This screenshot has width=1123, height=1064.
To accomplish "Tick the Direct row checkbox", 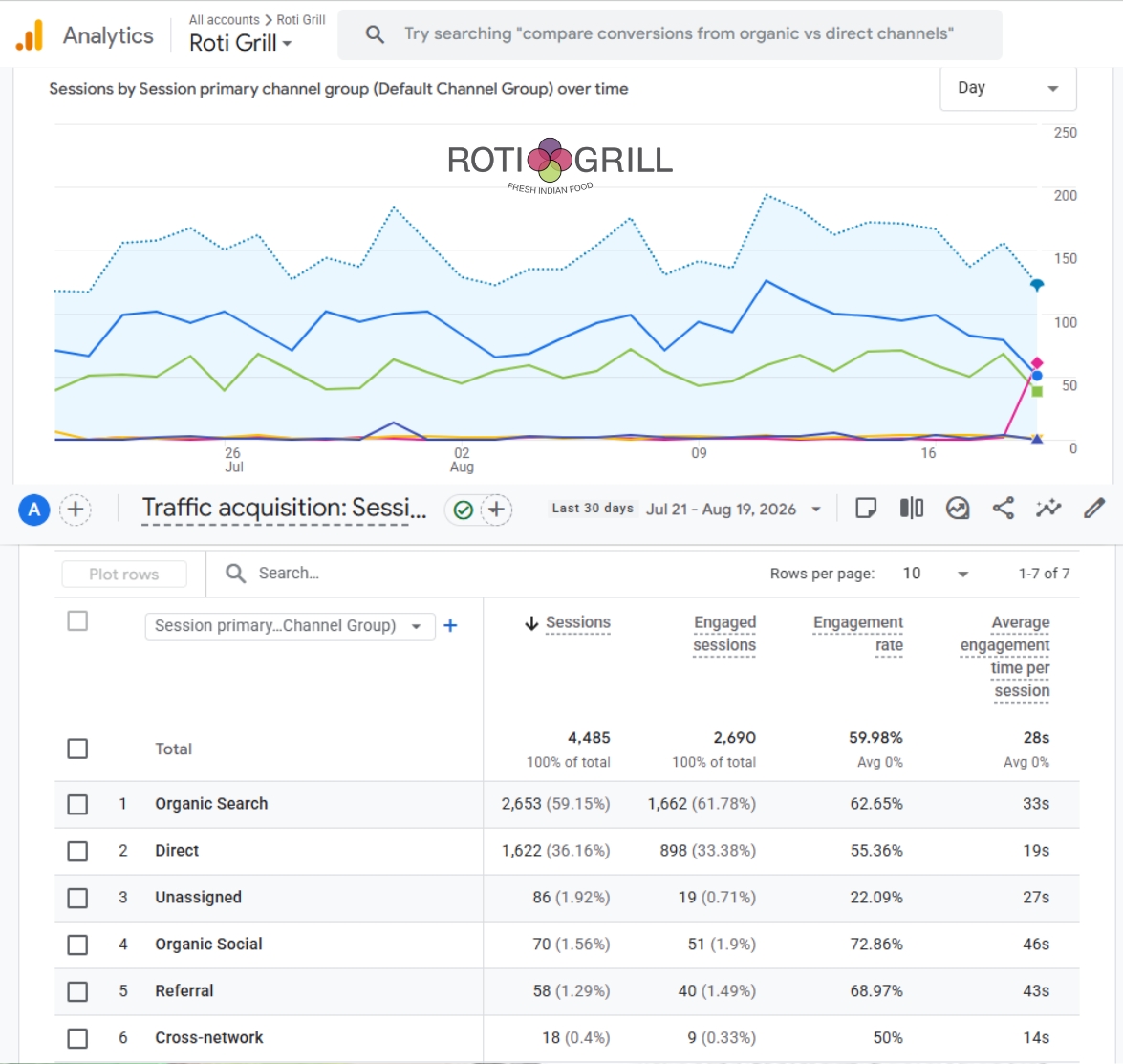I will tap(77, 851).
